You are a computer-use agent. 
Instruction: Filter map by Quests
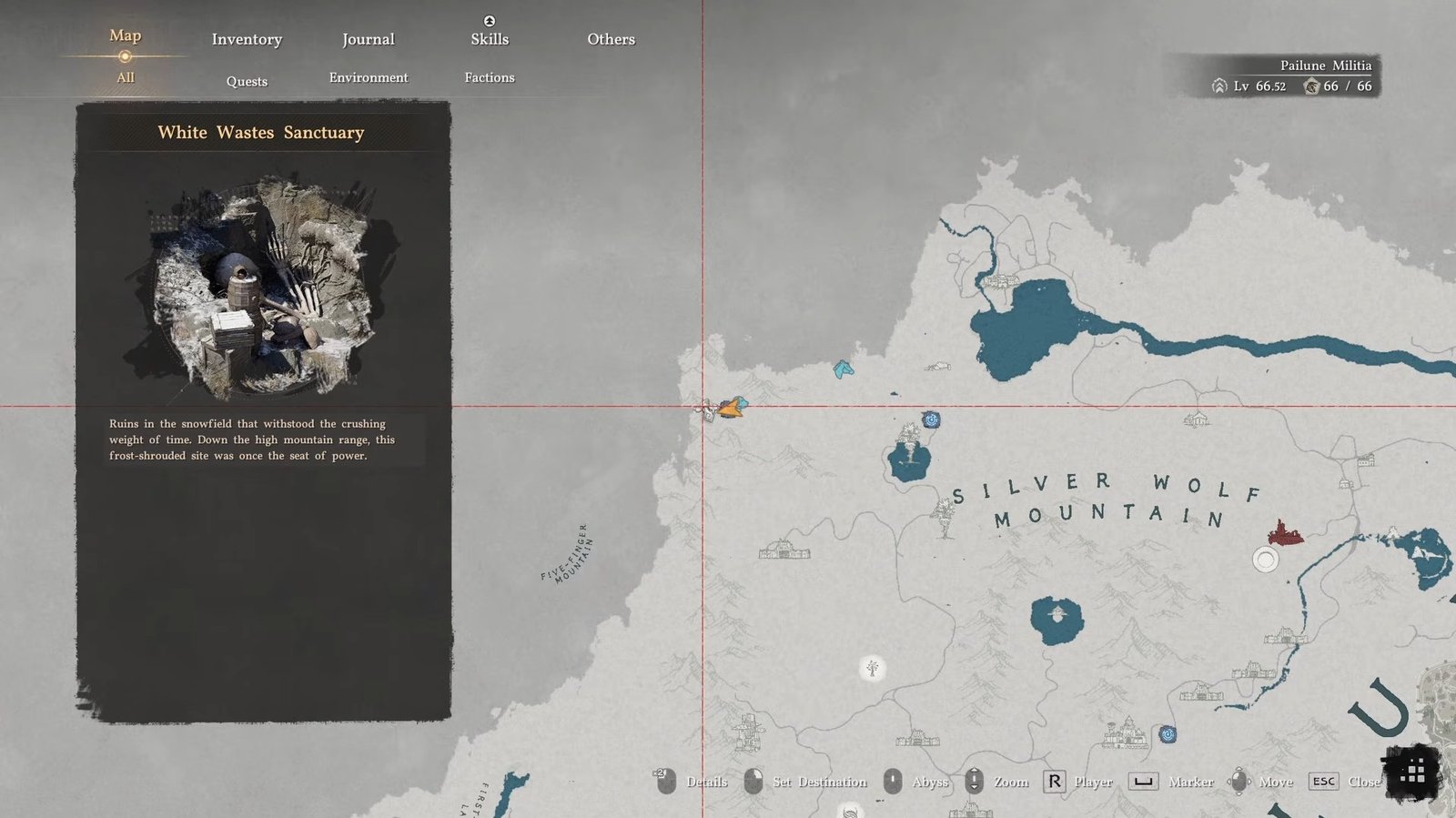(x=247, y=81)
